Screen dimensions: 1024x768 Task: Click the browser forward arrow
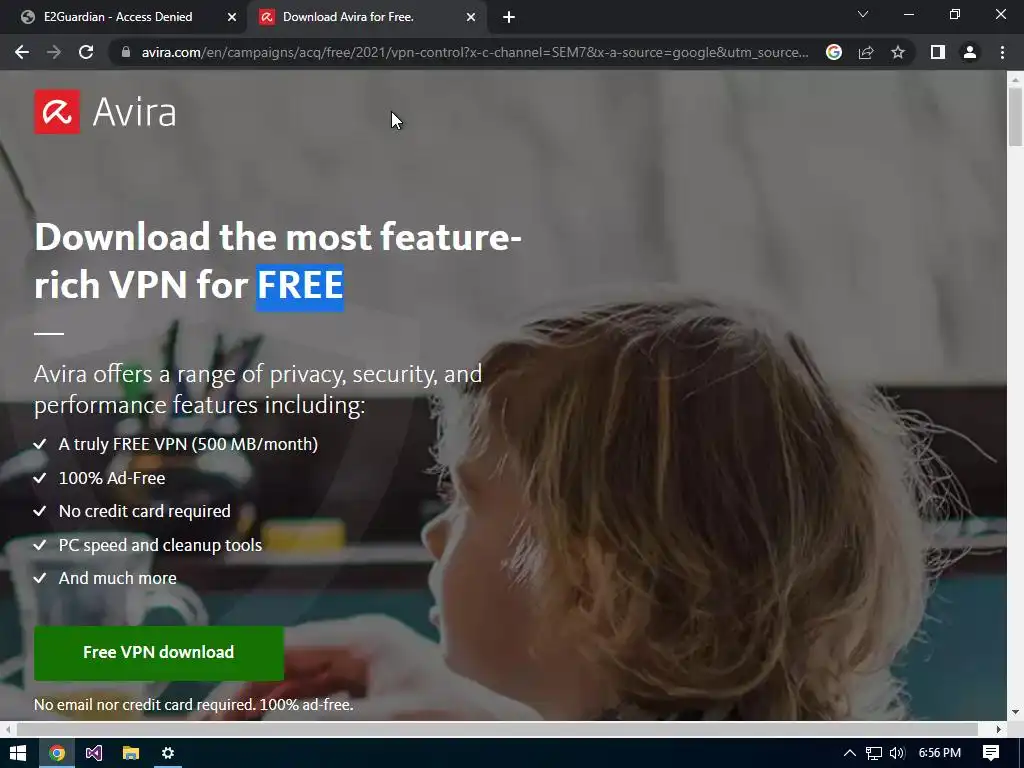(54, 52)
